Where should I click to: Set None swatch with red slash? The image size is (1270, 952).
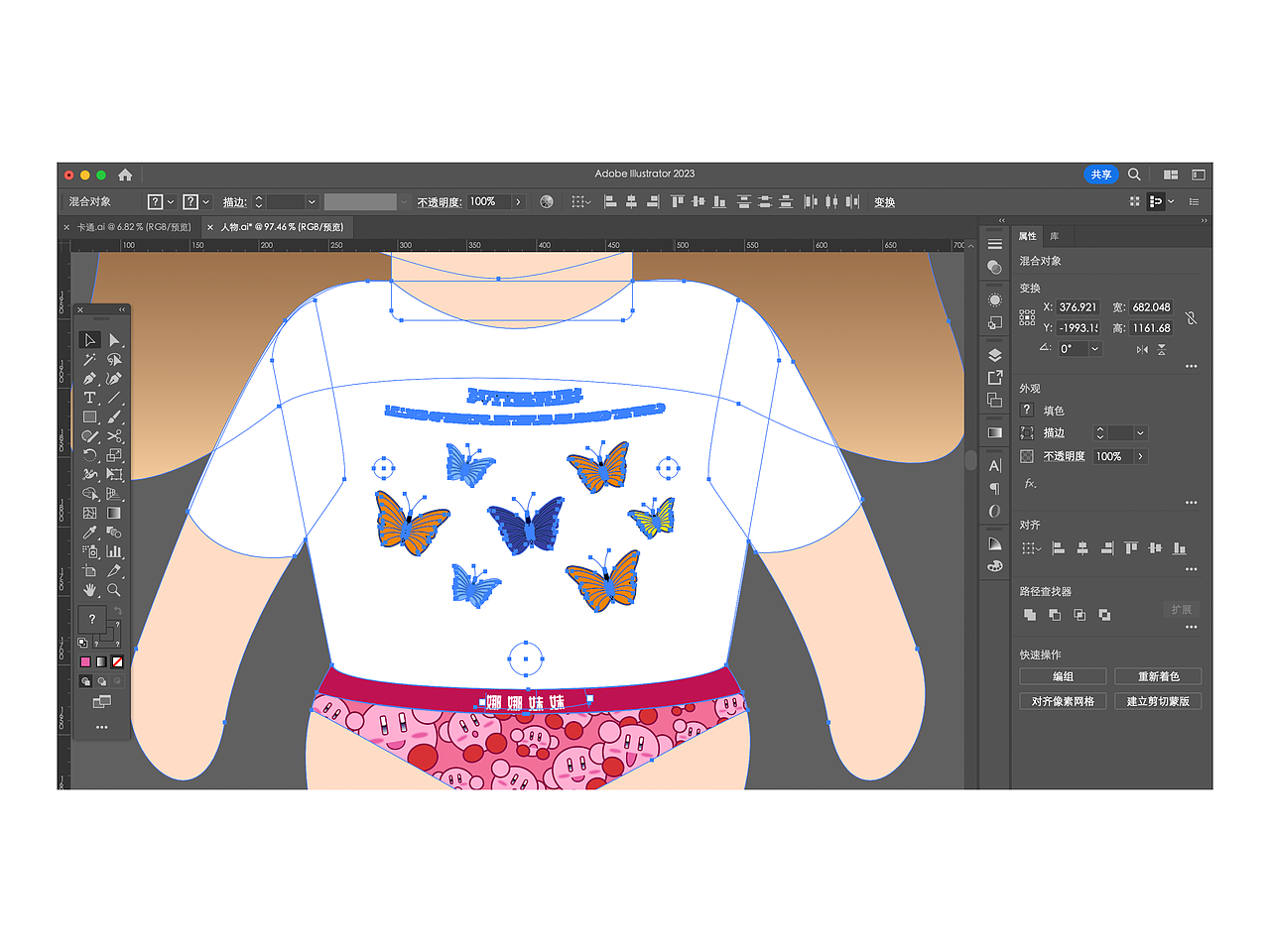117,661
